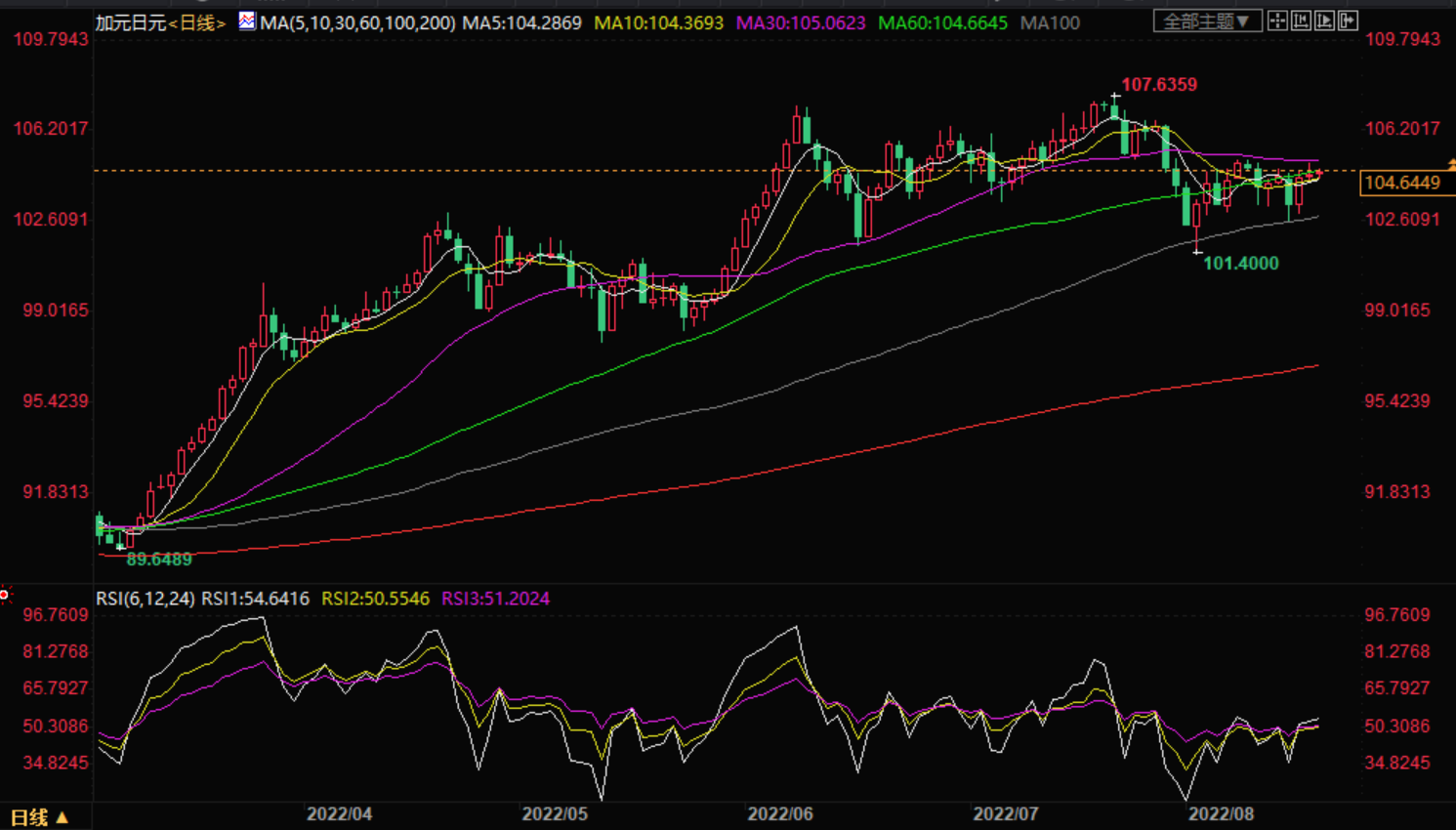Click the MA indicator chart icon
This screenshot has height=830, width=1456.
click(247, 21)
